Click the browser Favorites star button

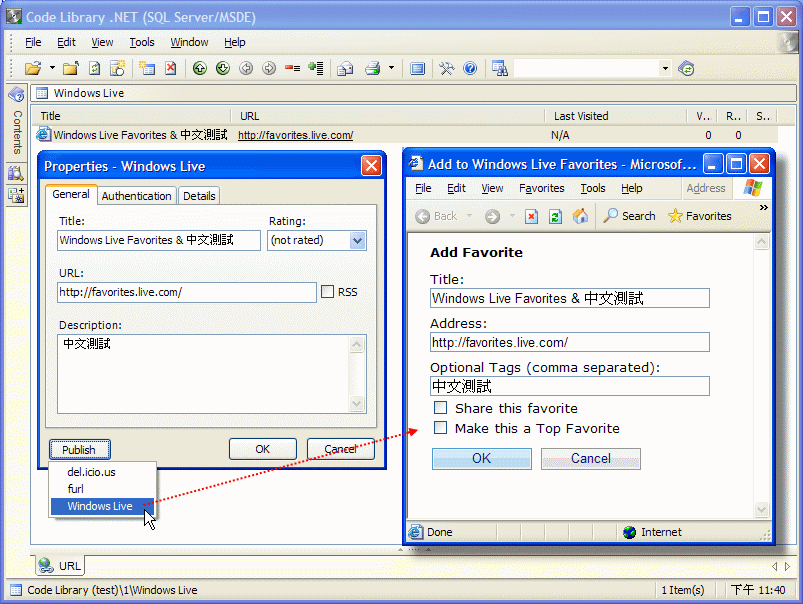[700, 216]
